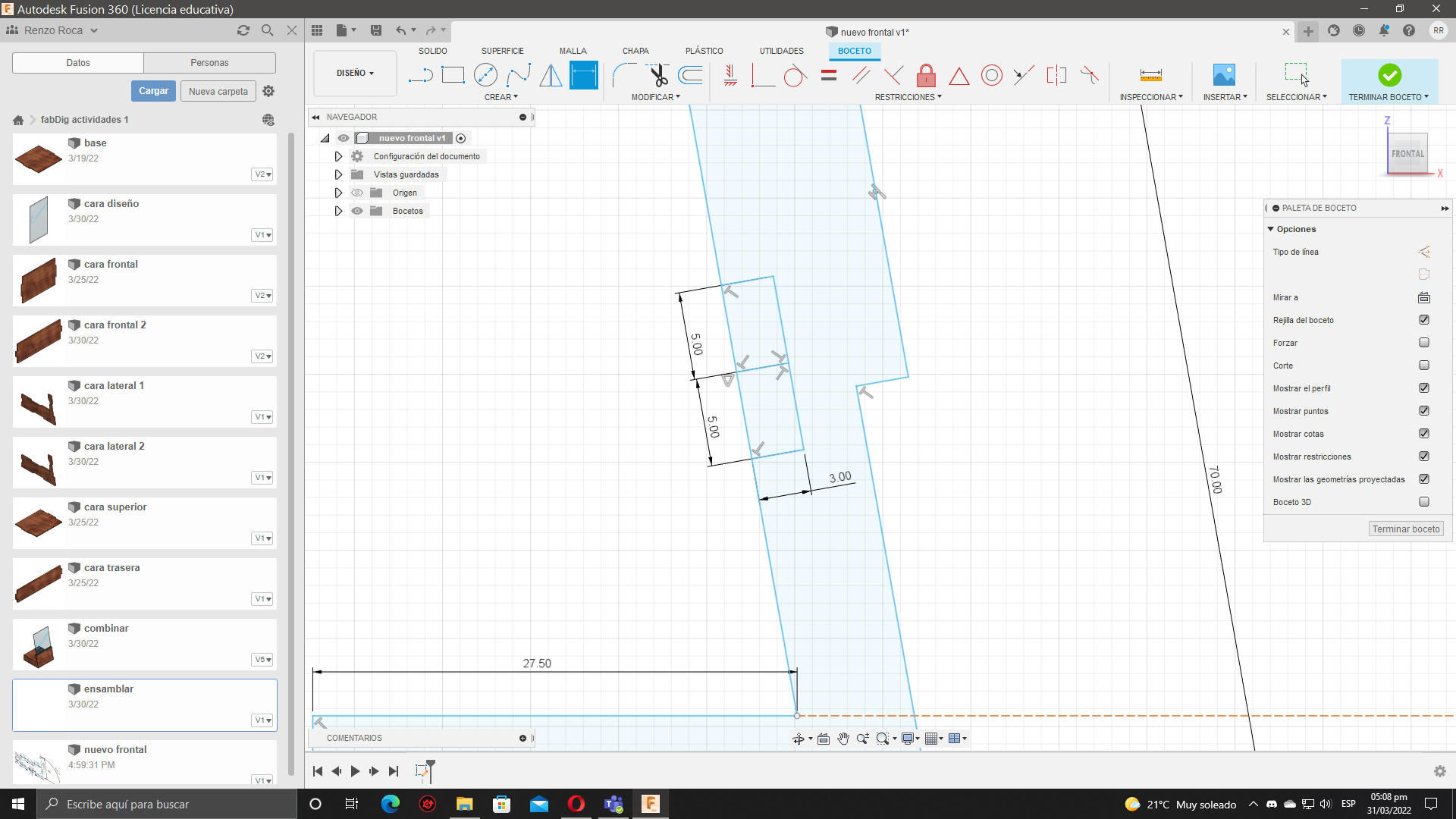Open the DISEÑO workspace dropdown
Viewport: 1456px width, 819px height.
click(x=355, y=74)
